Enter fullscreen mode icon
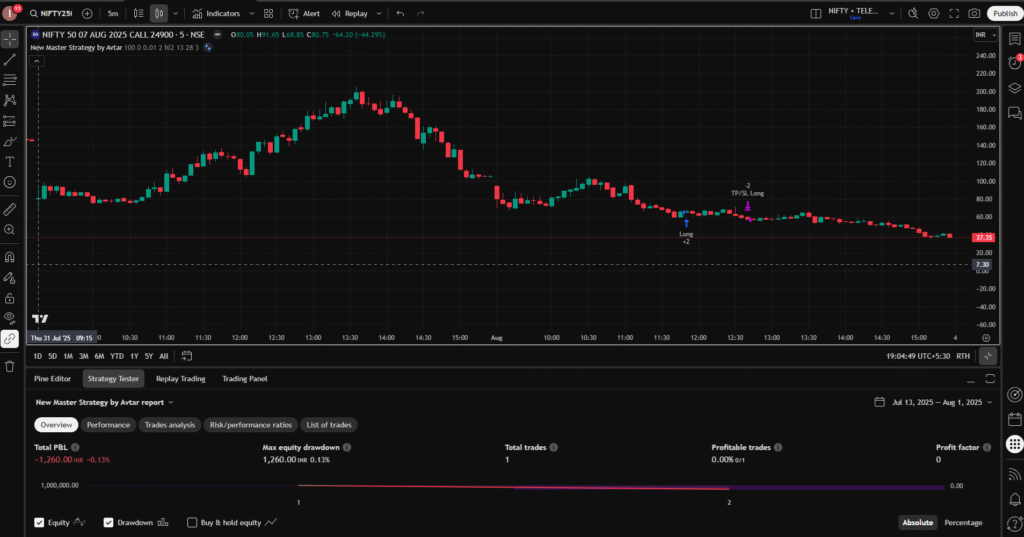Viewport: 1024px width, 537px height. pyautogui.click(x=954, y=14)
